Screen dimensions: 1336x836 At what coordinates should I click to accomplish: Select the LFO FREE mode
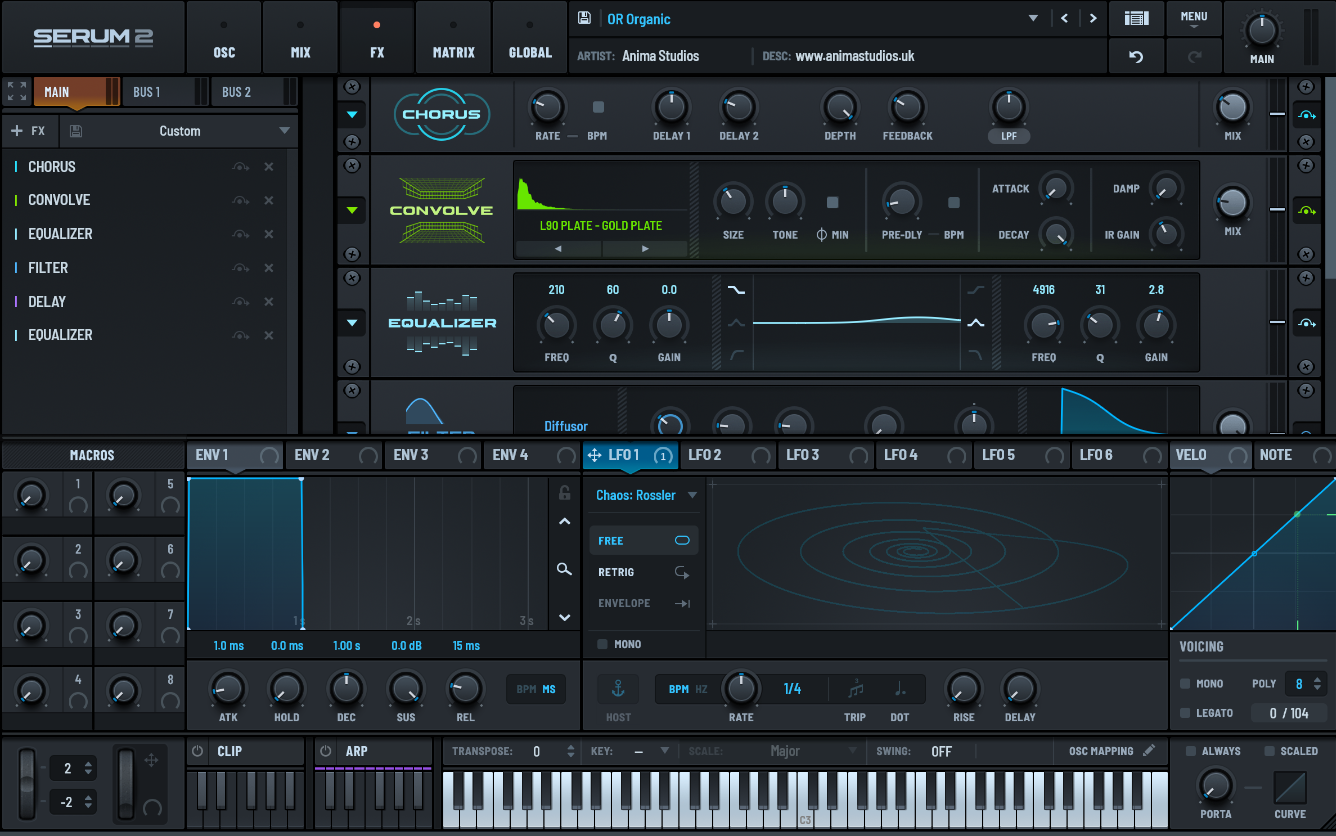643,541
